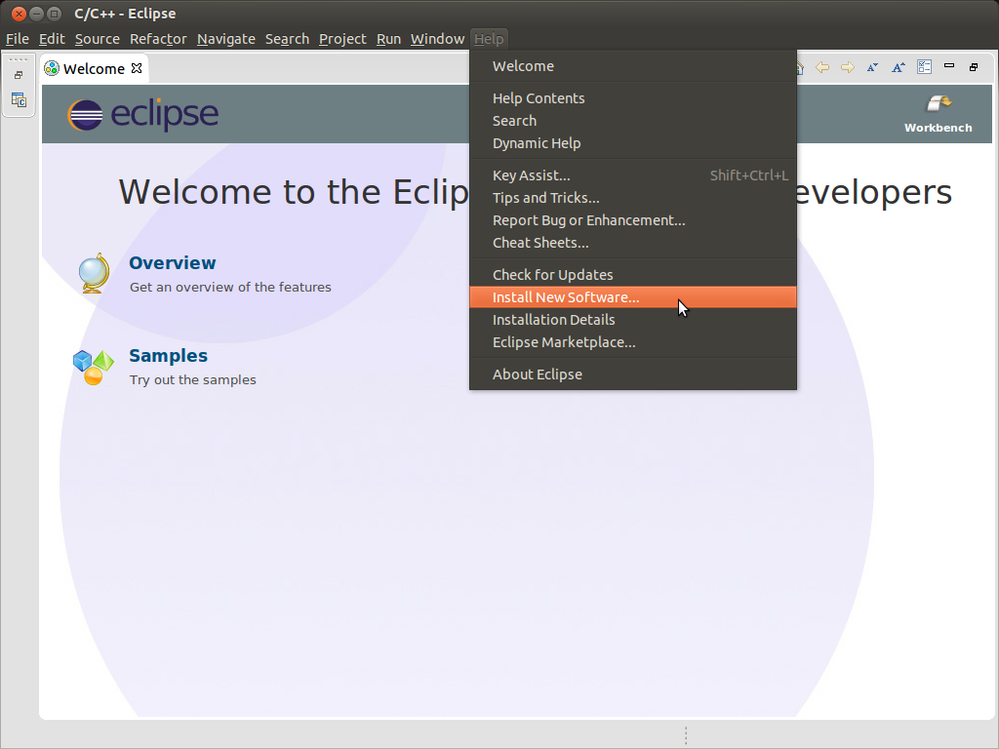This screenshot has width=999, height=749.
Task: Reduce the Welcome page font size
Action: [x=872, y=66]
